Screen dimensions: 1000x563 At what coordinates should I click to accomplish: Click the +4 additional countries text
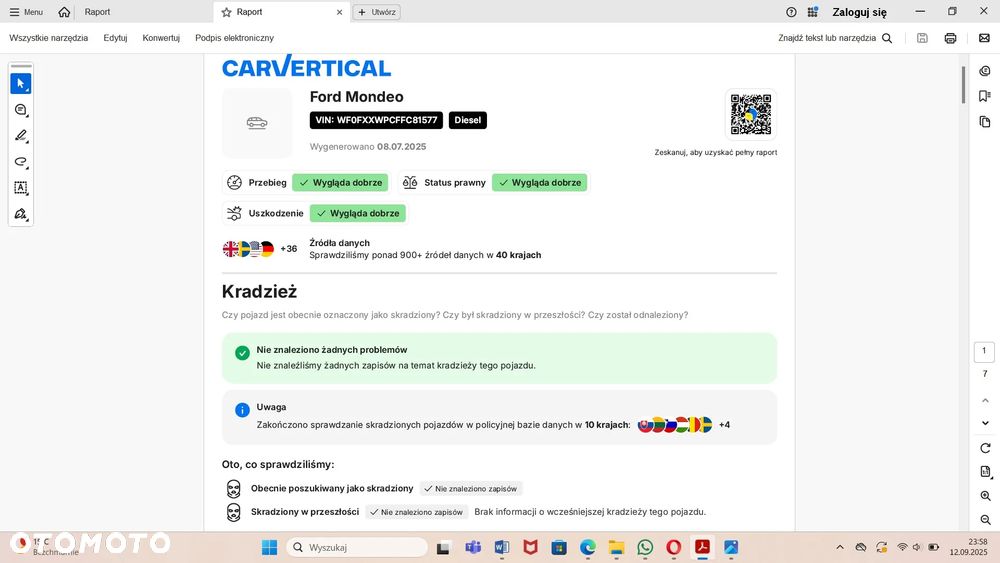[724, 425]
